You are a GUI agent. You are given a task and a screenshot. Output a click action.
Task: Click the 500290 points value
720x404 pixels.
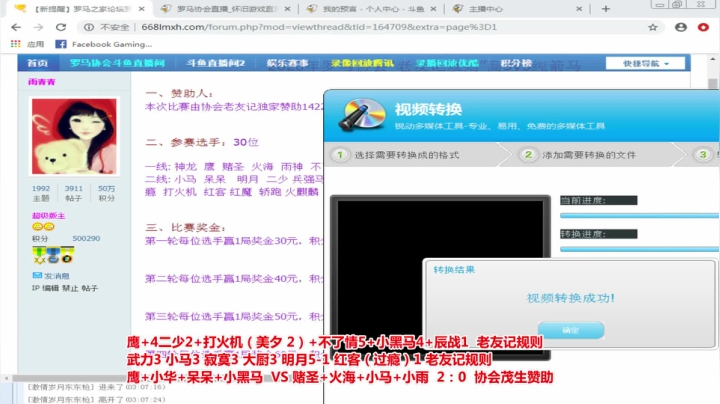[86, 238]
